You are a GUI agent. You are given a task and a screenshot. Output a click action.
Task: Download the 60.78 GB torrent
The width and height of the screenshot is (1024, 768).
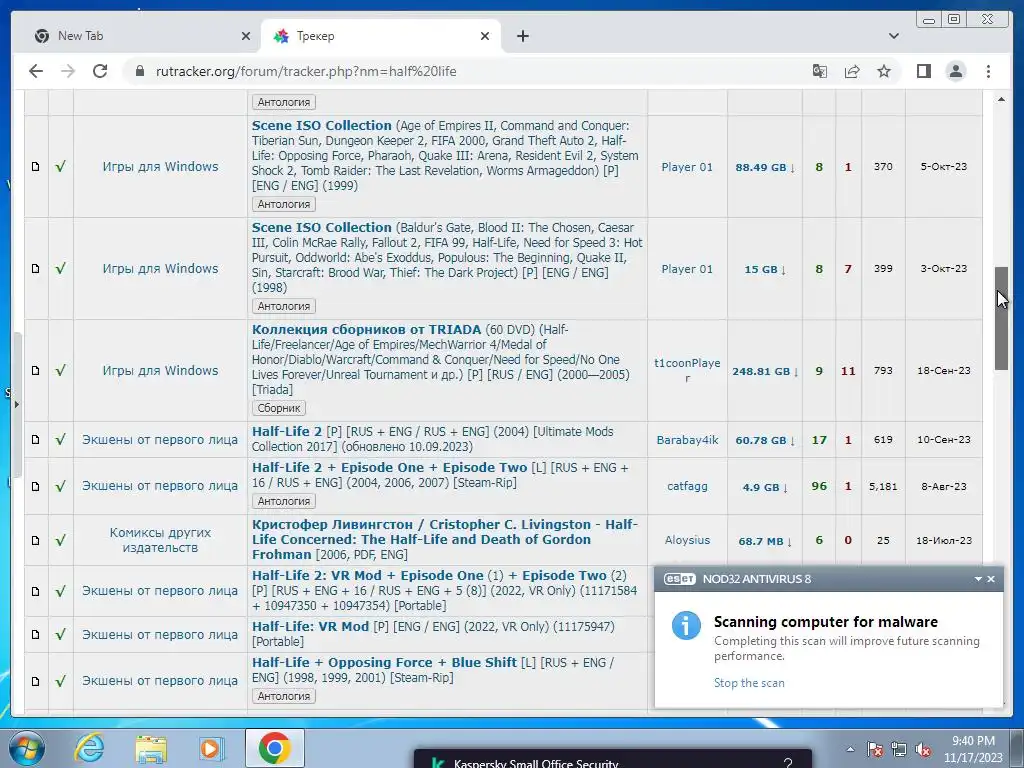pyautogui.click(x=765, y=440)
